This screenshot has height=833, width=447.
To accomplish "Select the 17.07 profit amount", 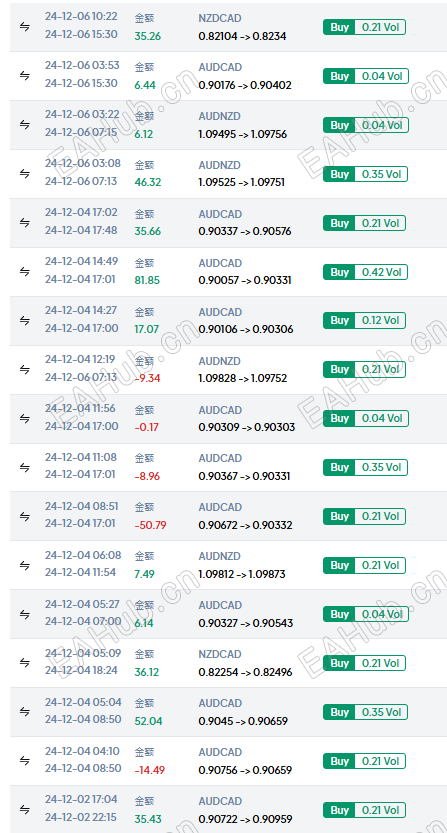I will [x=146, y=329].
